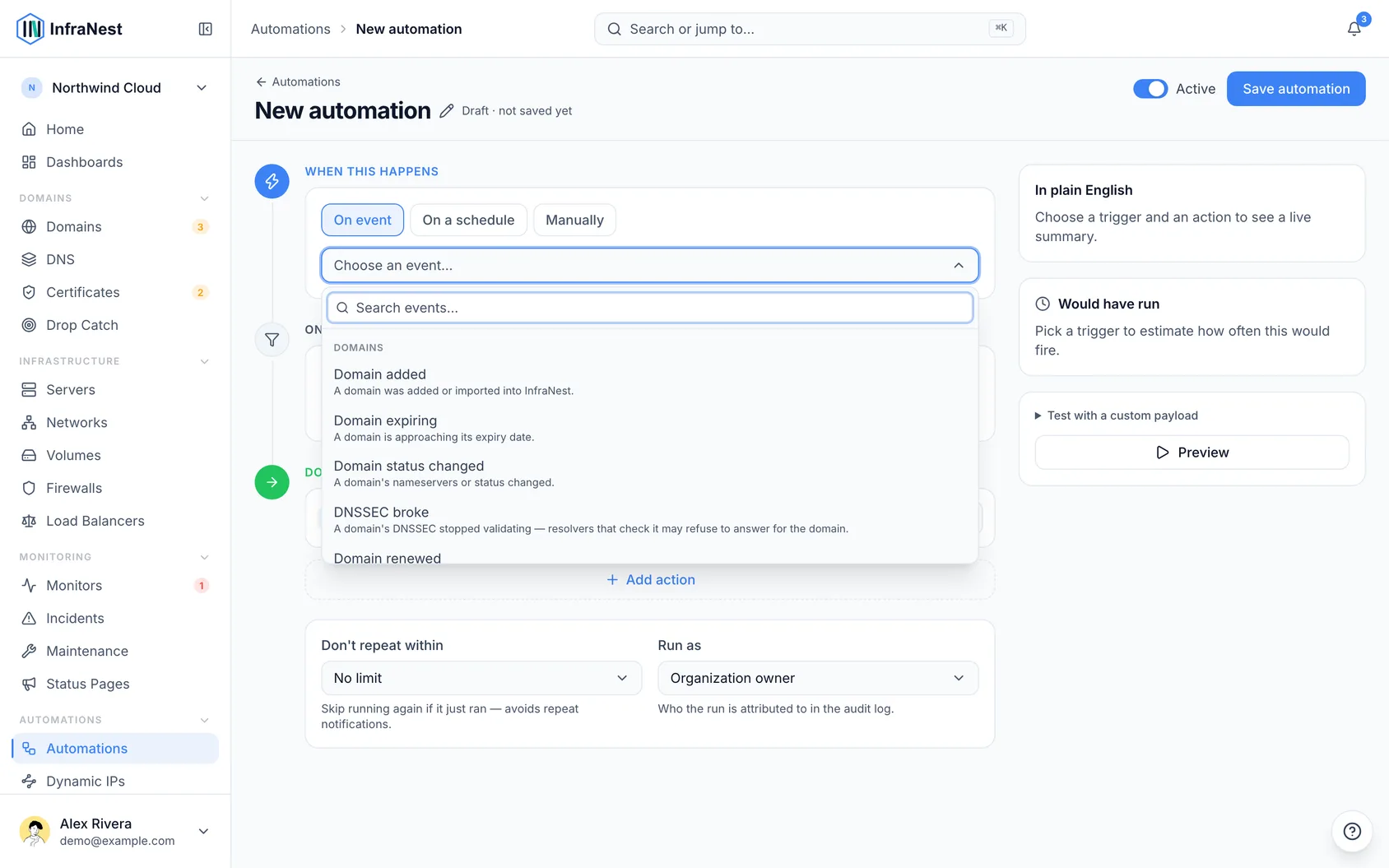Toggle the Active switch off

coord(1150,89)
